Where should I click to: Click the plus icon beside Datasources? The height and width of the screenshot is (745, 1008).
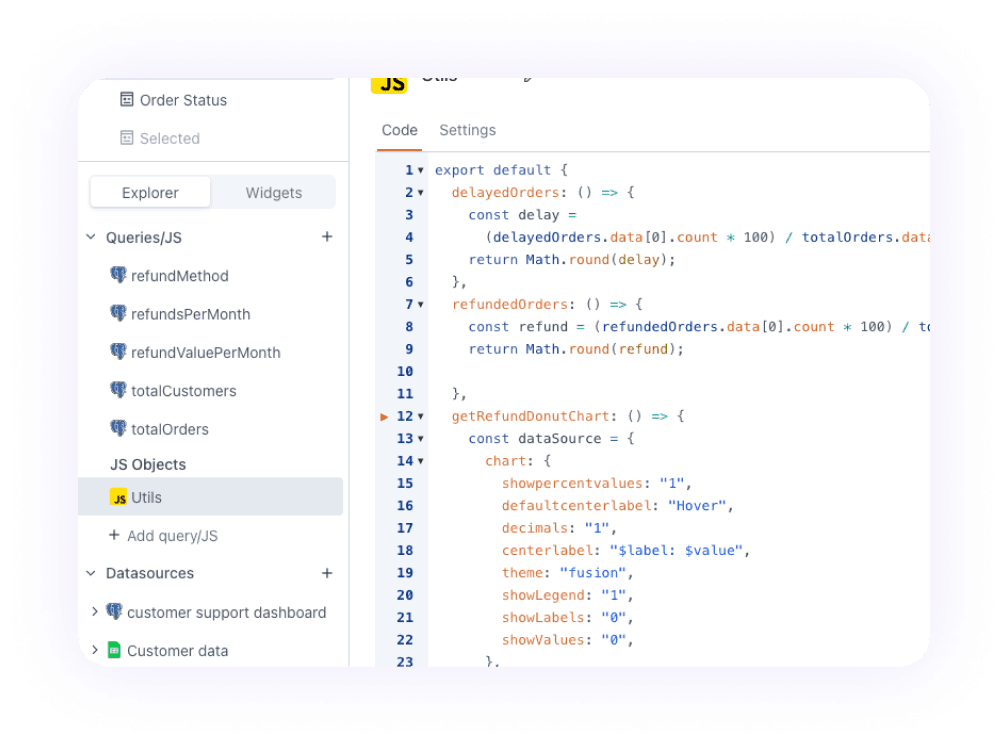pos(327,573)
